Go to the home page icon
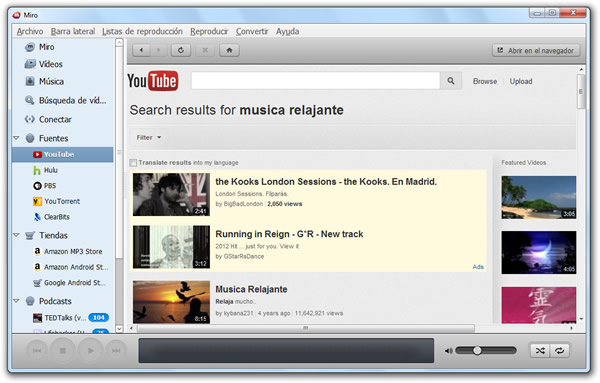The height and width of the screenshot is (383, 600). (x=229, y=50)
